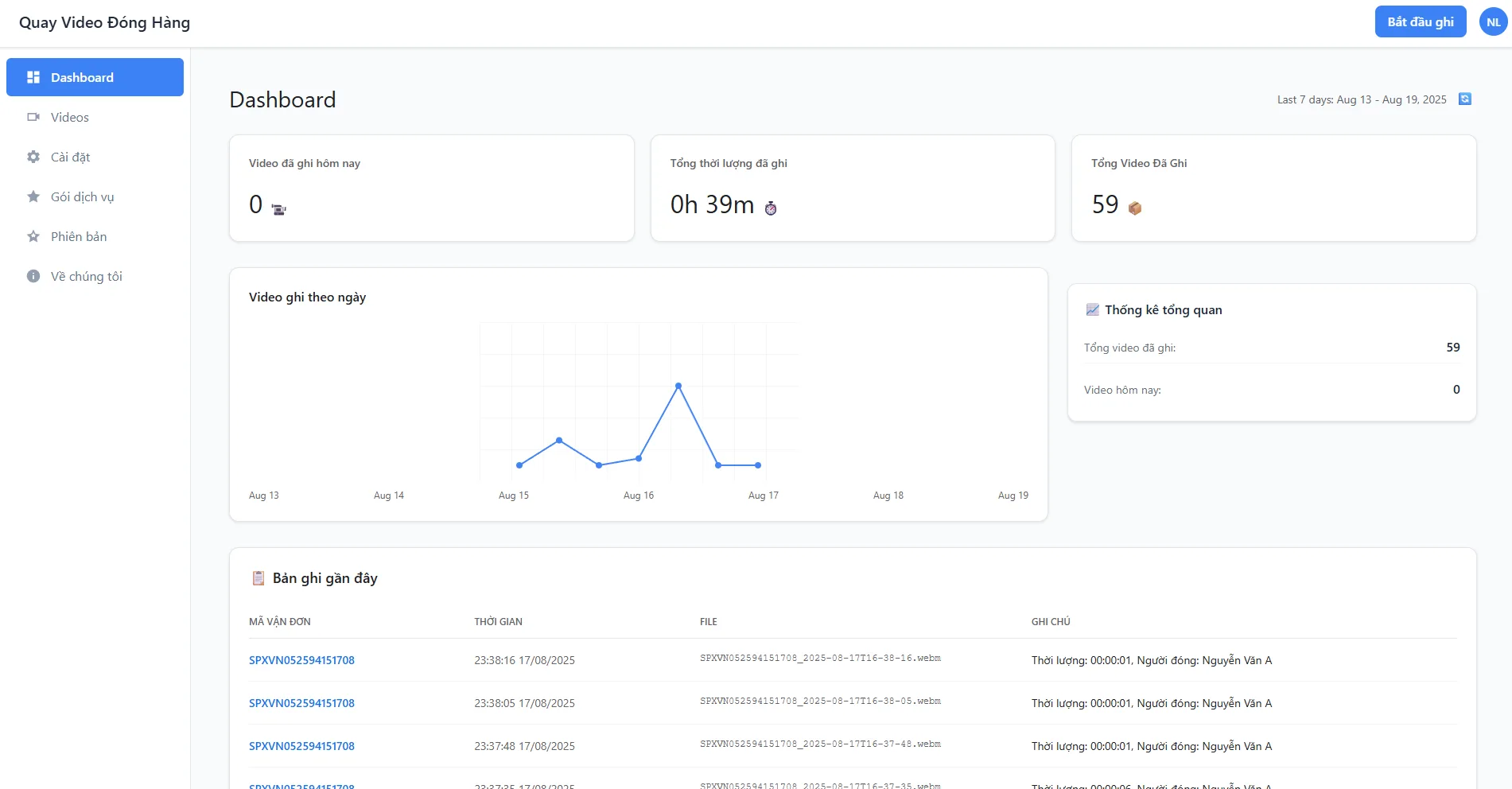This screenshot has height=789, width=1512.
Task: Click the Về chúng tôi info icon
Action: 33,276
